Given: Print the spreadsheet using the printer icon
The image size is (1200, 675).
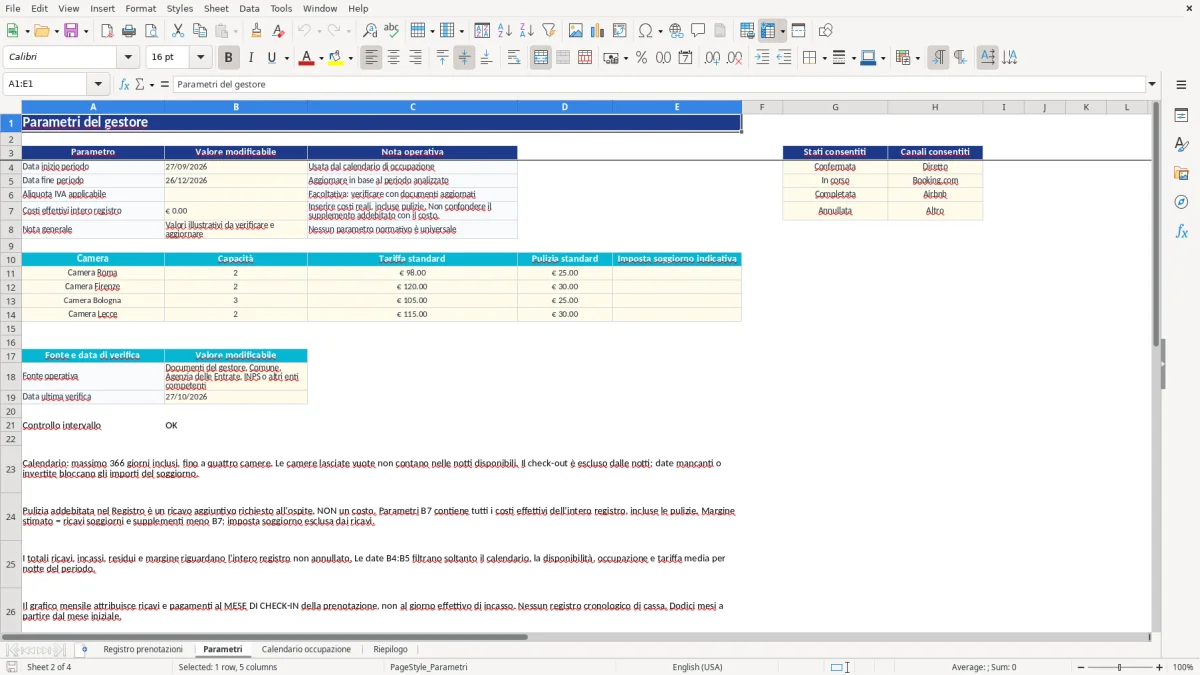Looking at the screenshot, I should 128,31.
